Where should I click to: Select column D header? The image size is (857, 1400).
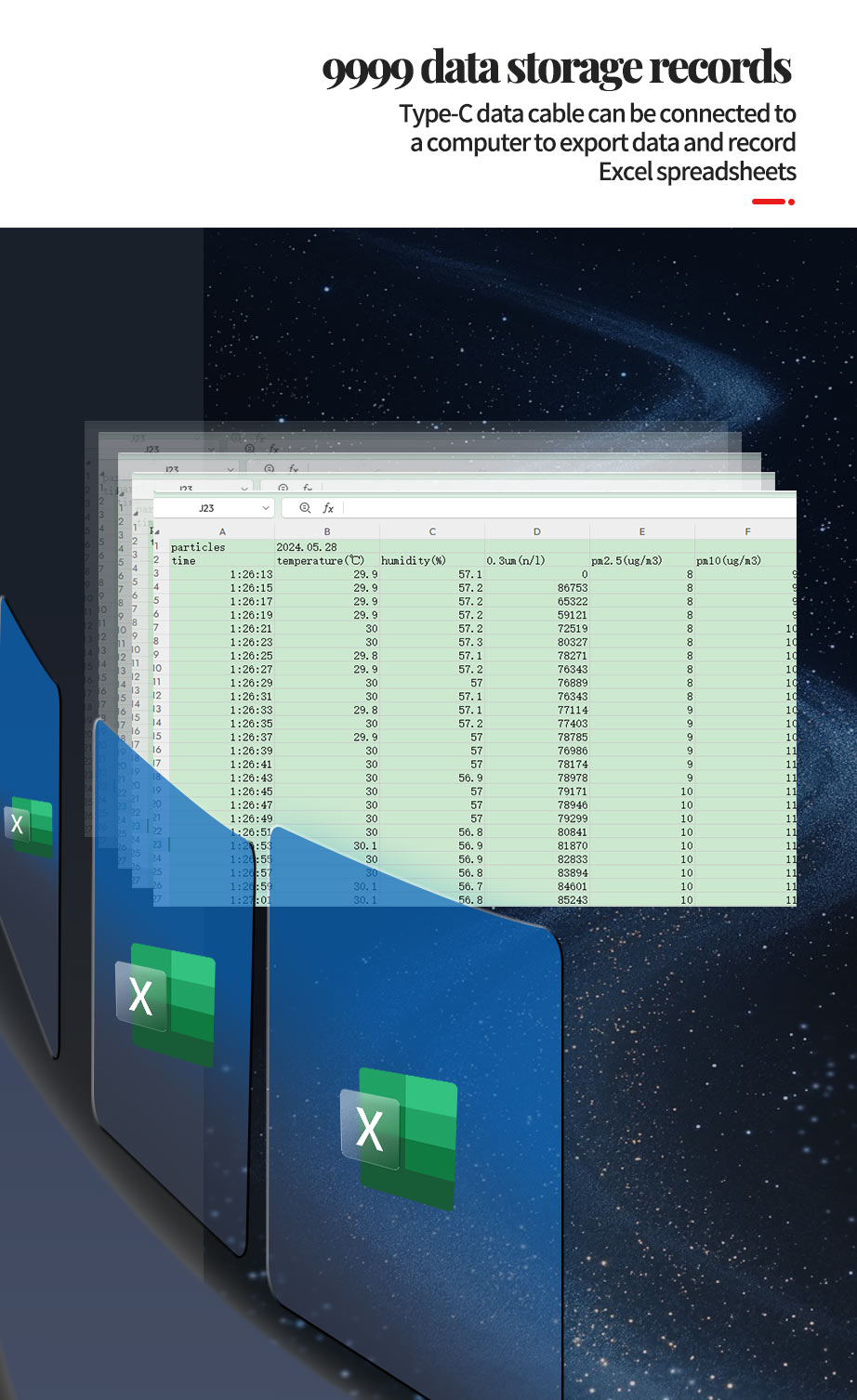point(537,531)
